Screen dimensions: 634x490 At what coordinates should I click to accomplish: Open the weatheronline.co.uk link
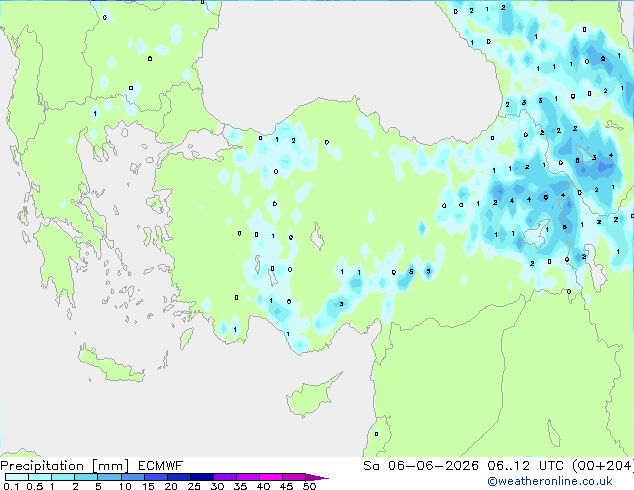point(550,481)
